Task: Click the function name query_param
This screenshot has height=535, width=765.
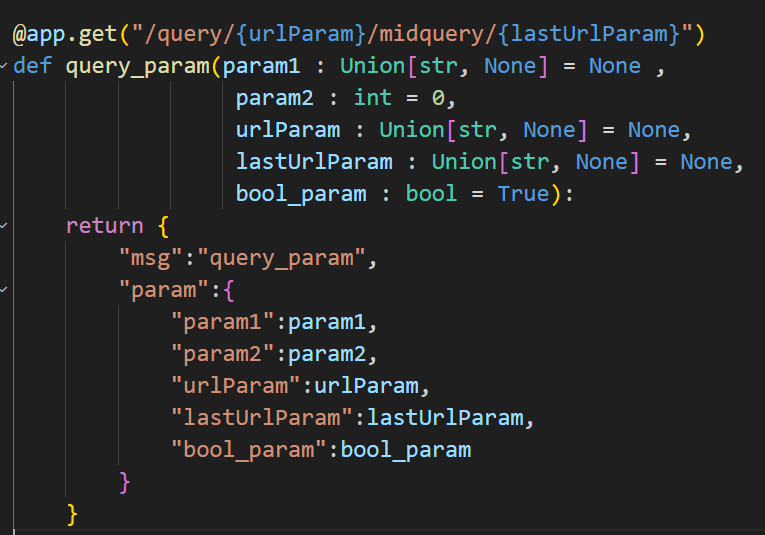Action: (x=138, y=67)
